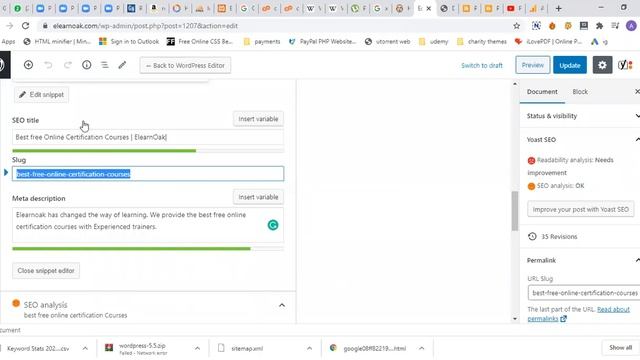Open a new browser tab
This screenshot has height=360, width=640.
coord(558,8)
